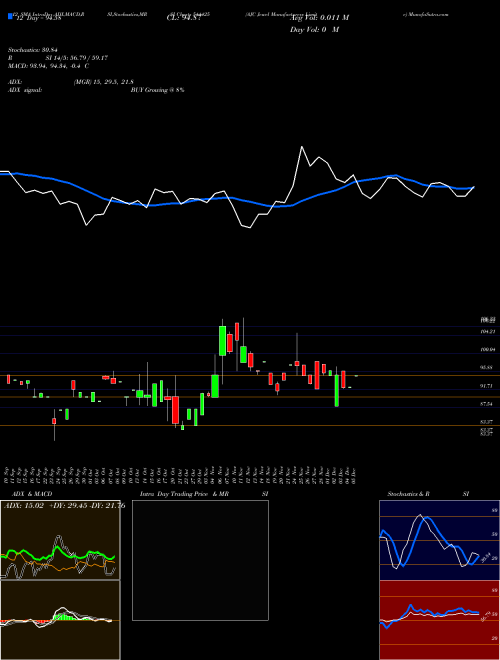Click the tallest green candlestick near 104
Screen dimensions: 500x660
pos(222,341)
